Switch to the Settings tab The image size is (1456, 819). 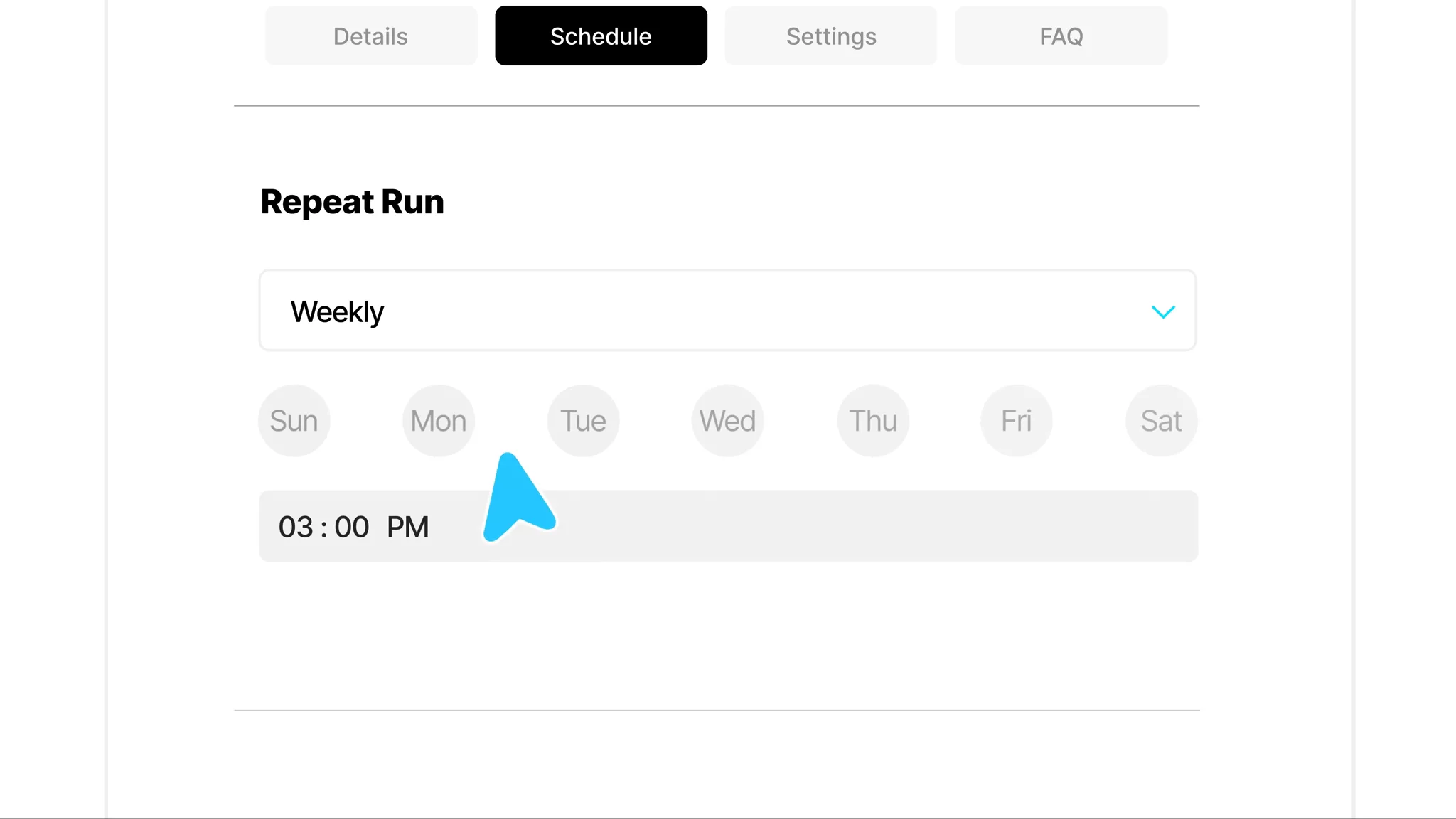tap(830, 36)
